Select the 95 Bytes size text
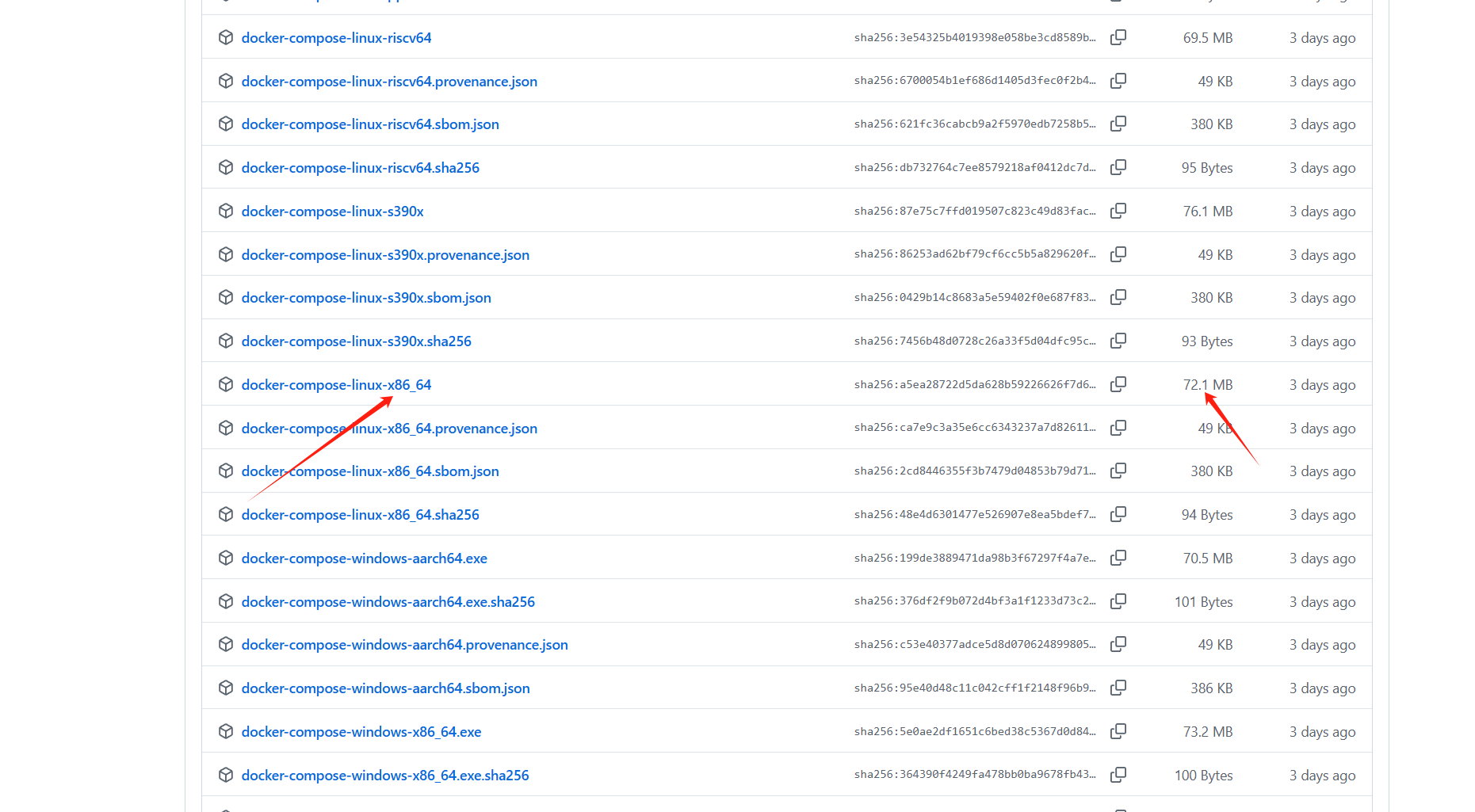The image size is (1475, 812). tap(1207, 168)
